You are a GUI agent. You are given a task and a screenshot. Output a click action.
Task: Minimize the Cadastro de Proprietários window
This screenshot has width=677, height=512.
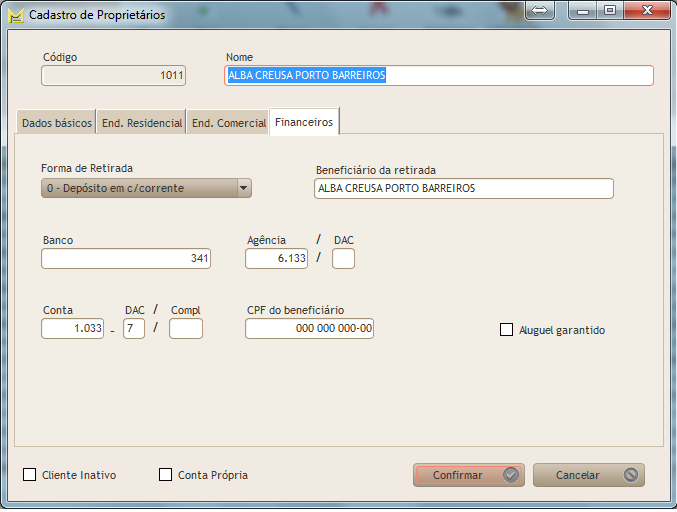pyautogui.click(x=584, y=11)
